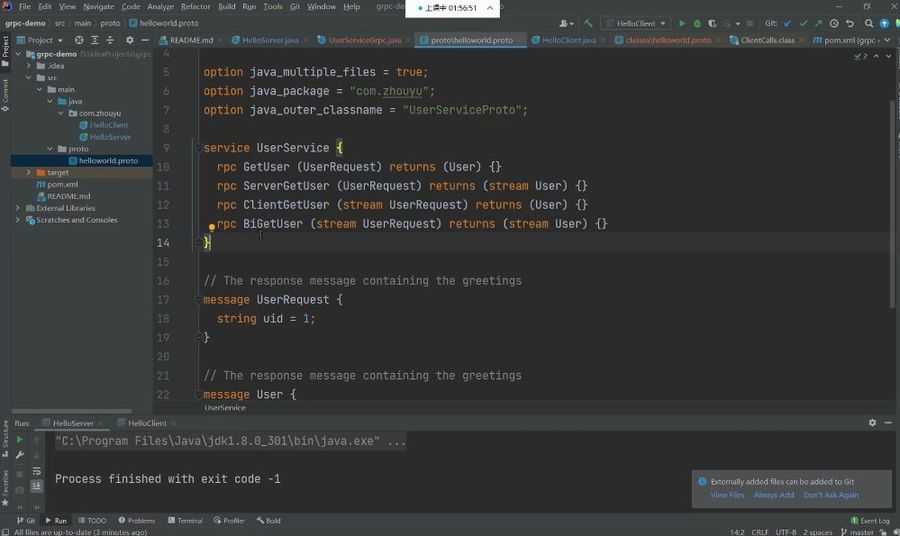This screenshot has width=900, height=536.
Task: Click the UTF-8 encoding in status bar
Action: (x=786, y=532)
